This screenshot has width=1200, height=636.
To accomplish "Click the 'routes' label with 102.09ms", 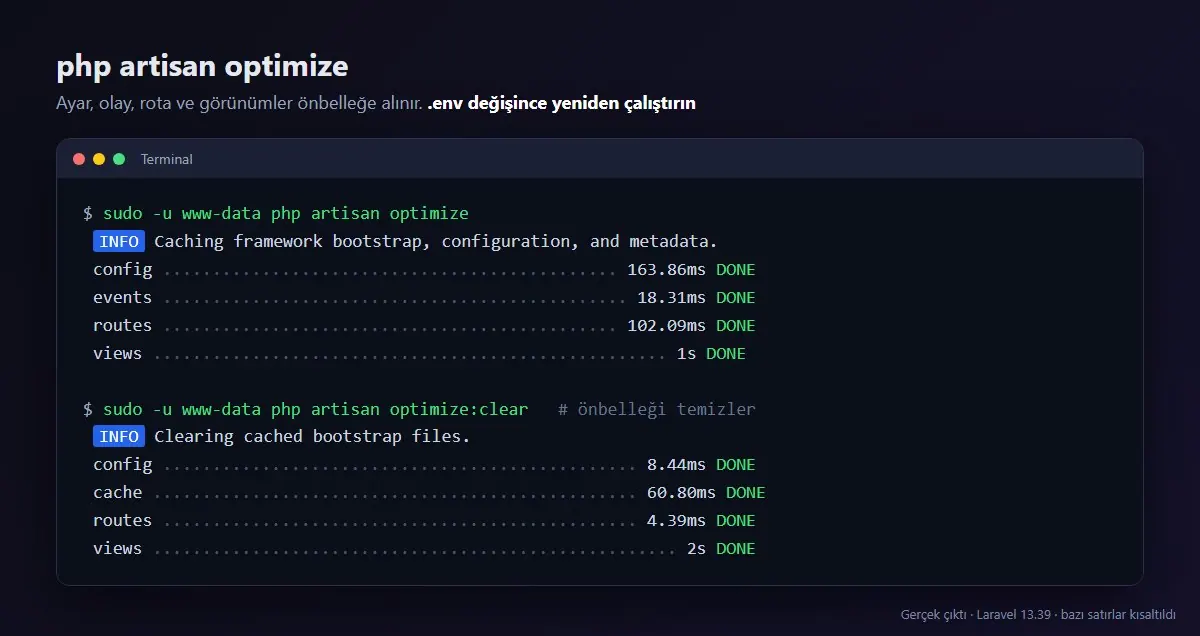I will [x=123, y=325].
